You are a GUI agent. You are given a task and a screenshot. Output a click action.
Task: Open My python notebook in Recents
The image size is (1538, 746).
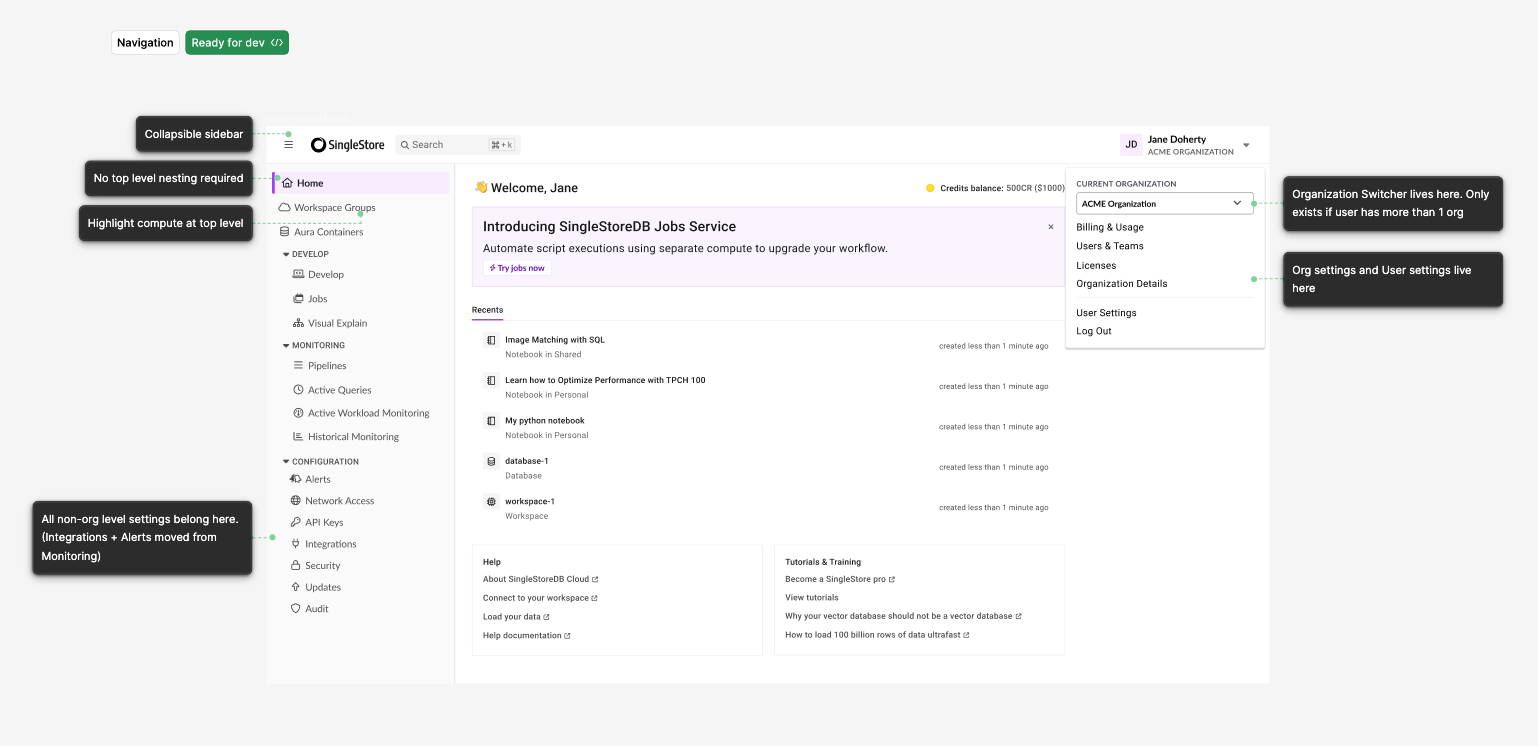click(x=545, y=421)
